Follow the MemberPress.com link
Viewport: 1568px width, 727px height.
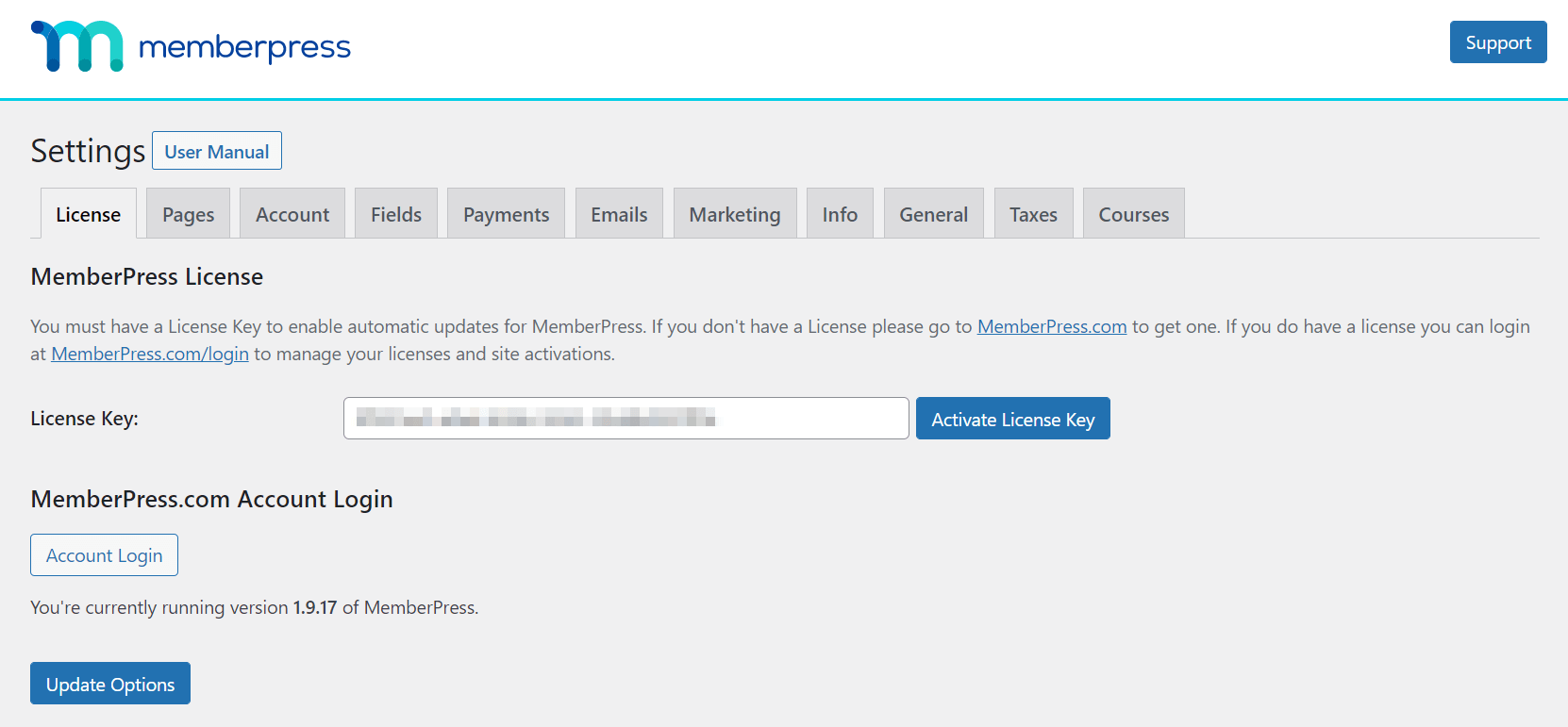(1052, 326)
